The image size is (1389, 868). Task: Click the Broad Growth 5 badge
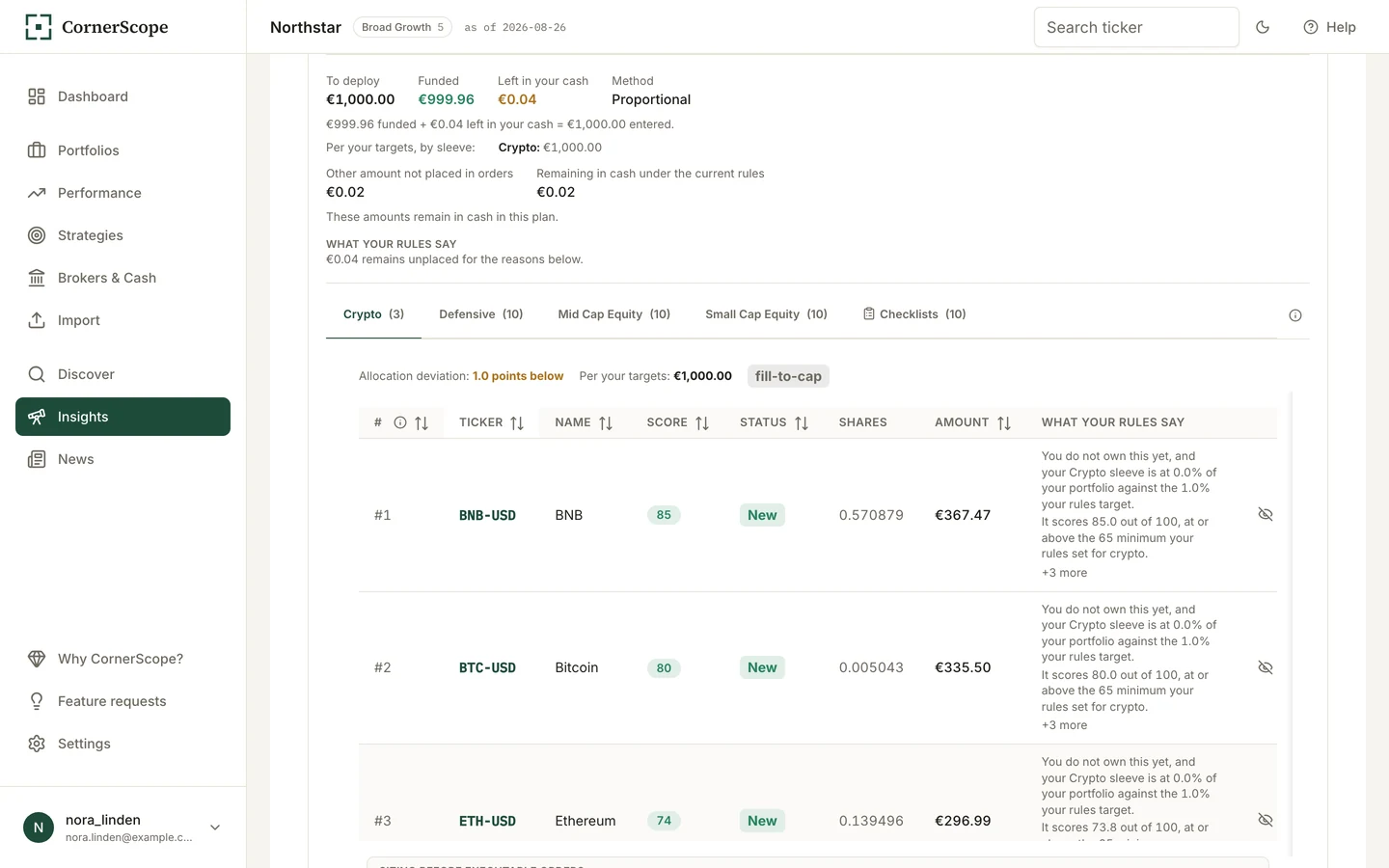tap(402, 27)
